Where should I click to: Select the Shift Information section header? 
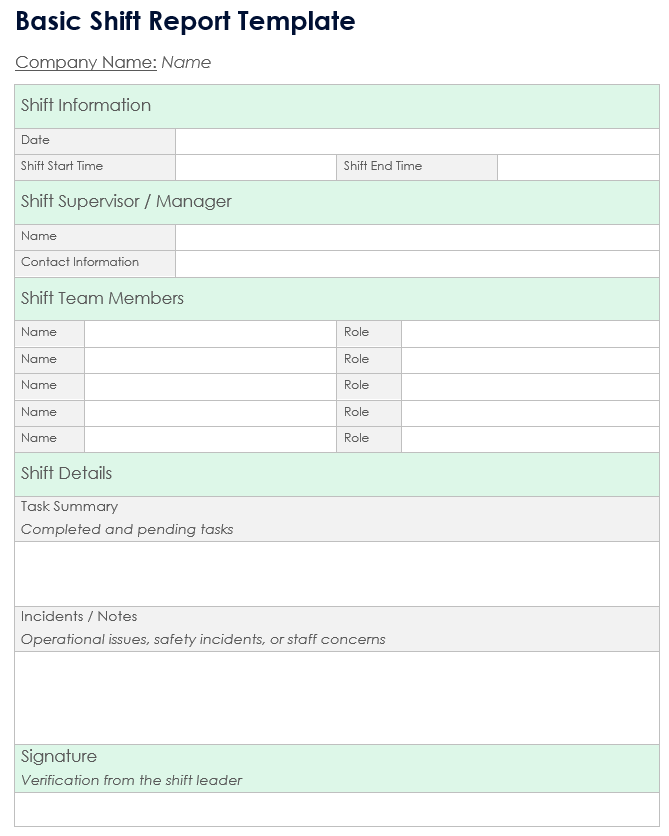click(86, 106)
